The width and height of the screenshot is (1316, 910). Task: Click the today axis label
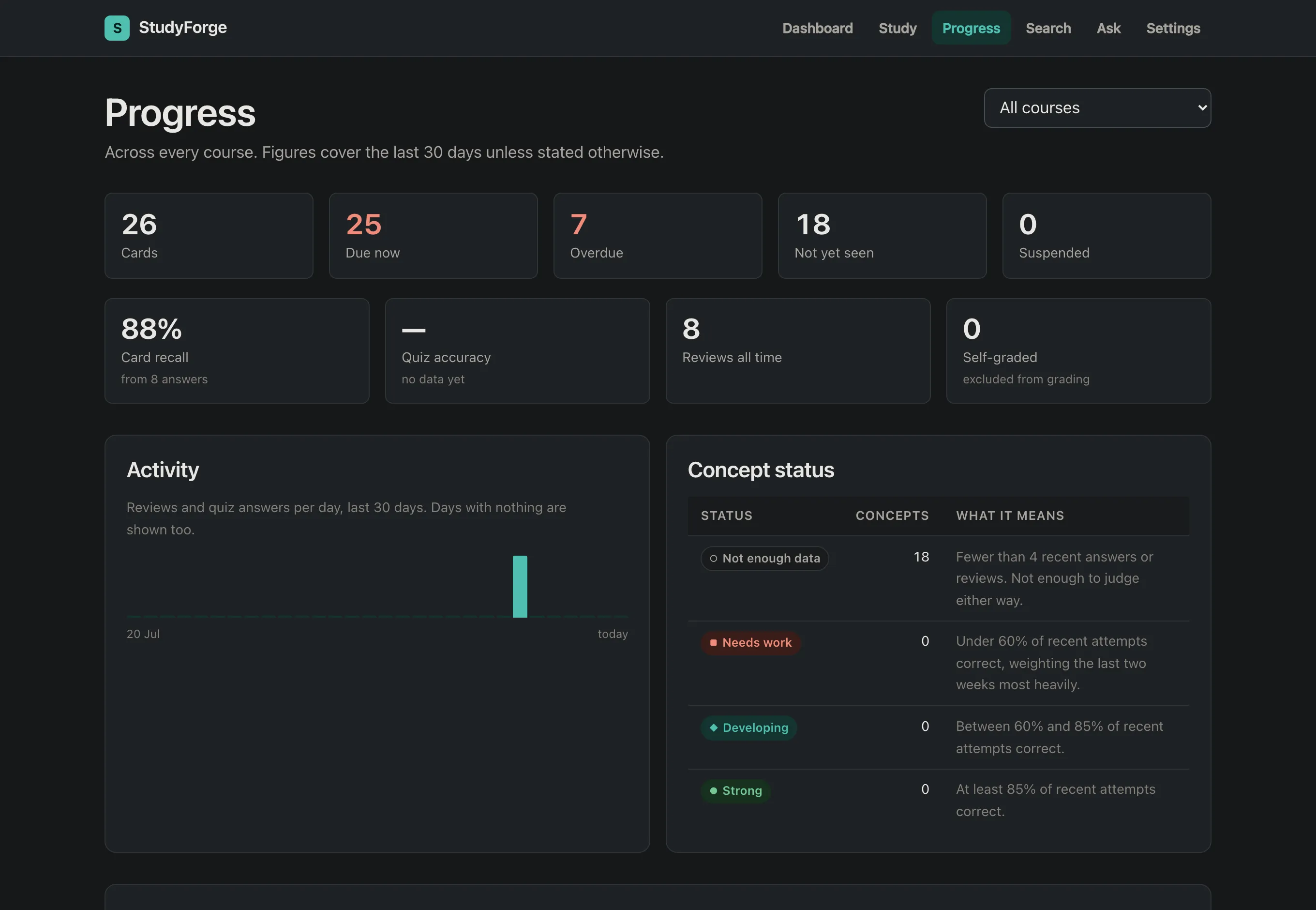pos(613,634)
